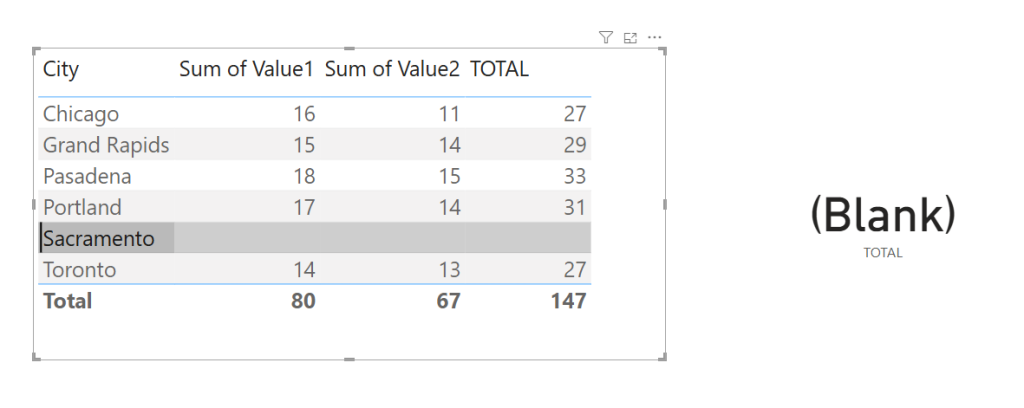Select the Toronto row
Image resolution: width=1024 pixels, height=408 pixels.
tap(79, 270)
